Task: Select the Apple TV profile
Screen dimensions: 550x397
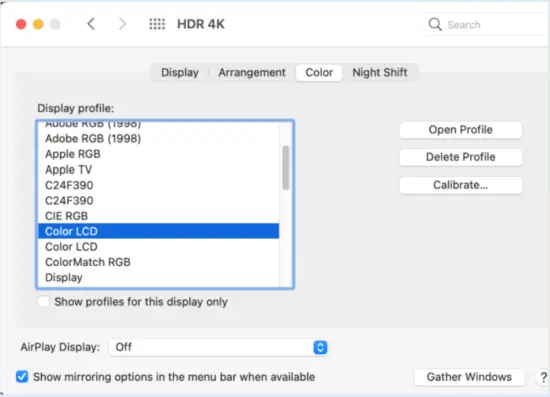Action: 159,170
